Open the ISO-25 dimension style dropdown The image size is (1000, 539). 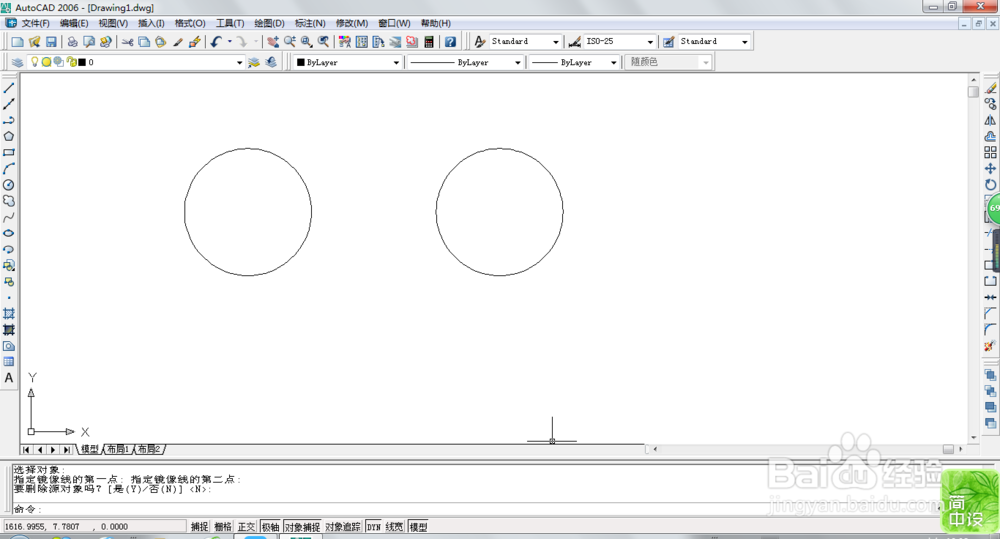(x=650, y=41)
